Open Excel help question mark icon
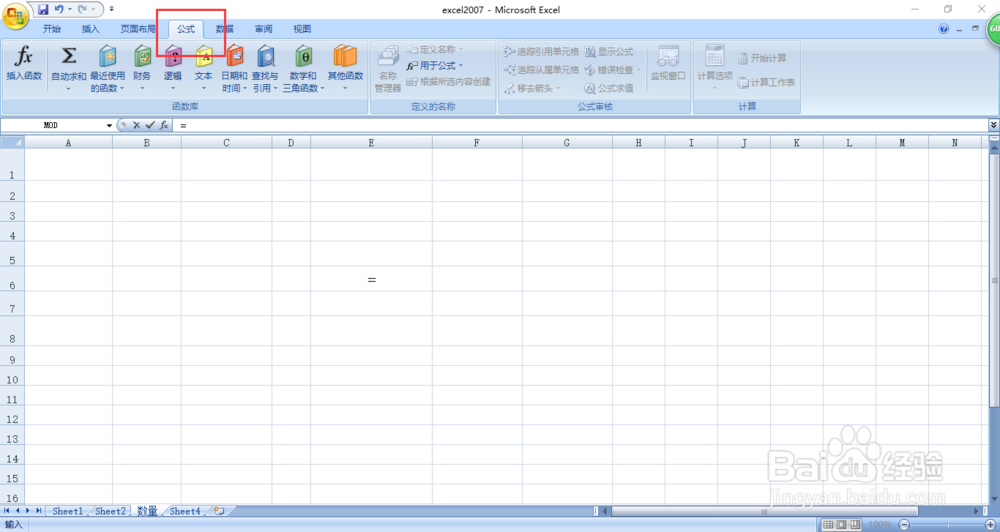Image resolution: width=1000 pixels, height=532 pixels. click(x=944, y=29)
